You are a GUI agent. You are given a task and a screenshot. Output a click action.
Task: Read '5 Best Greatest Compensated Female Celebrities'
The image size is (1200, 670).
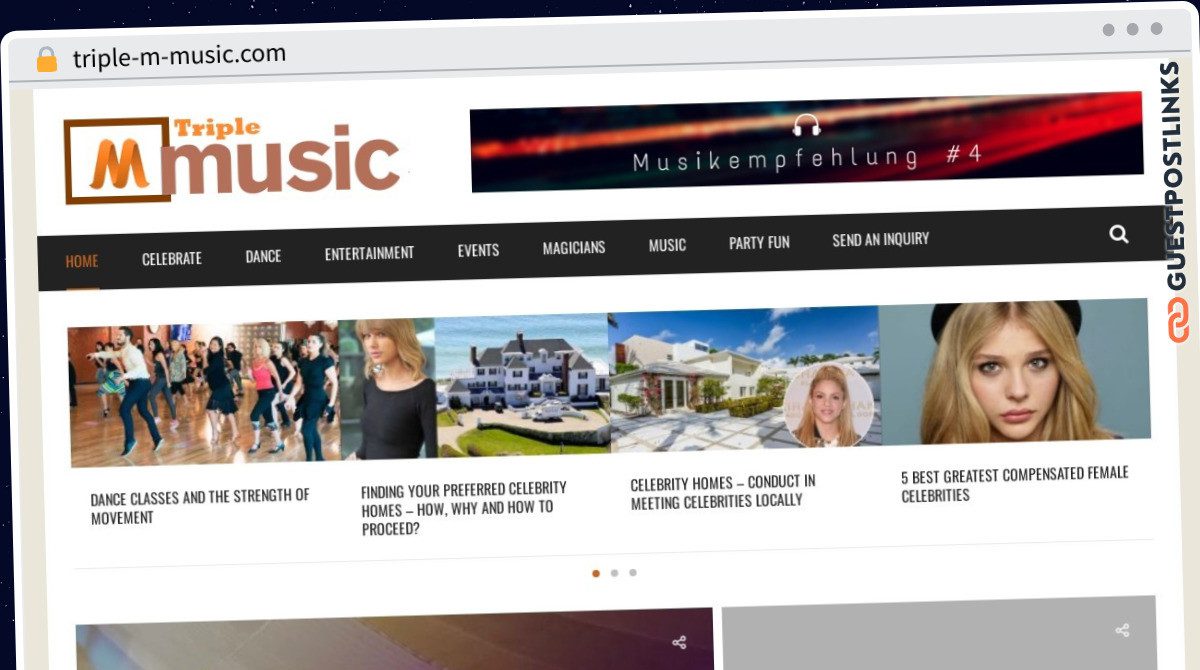(x=1015, y=484)
